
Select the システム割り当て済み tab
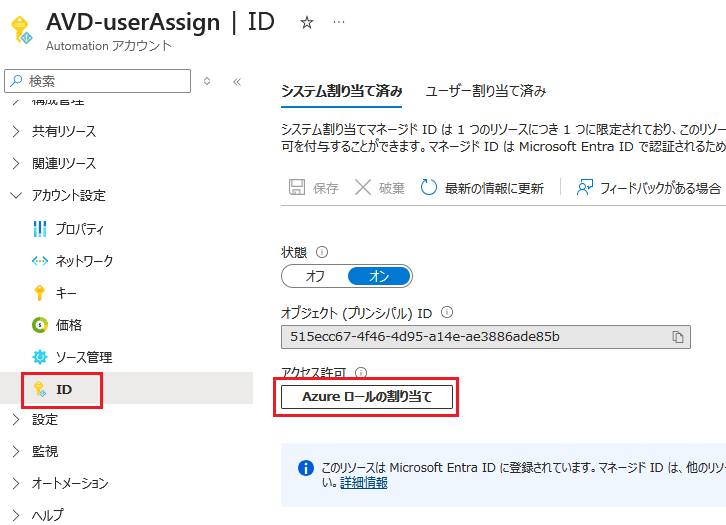pos(341,91)
